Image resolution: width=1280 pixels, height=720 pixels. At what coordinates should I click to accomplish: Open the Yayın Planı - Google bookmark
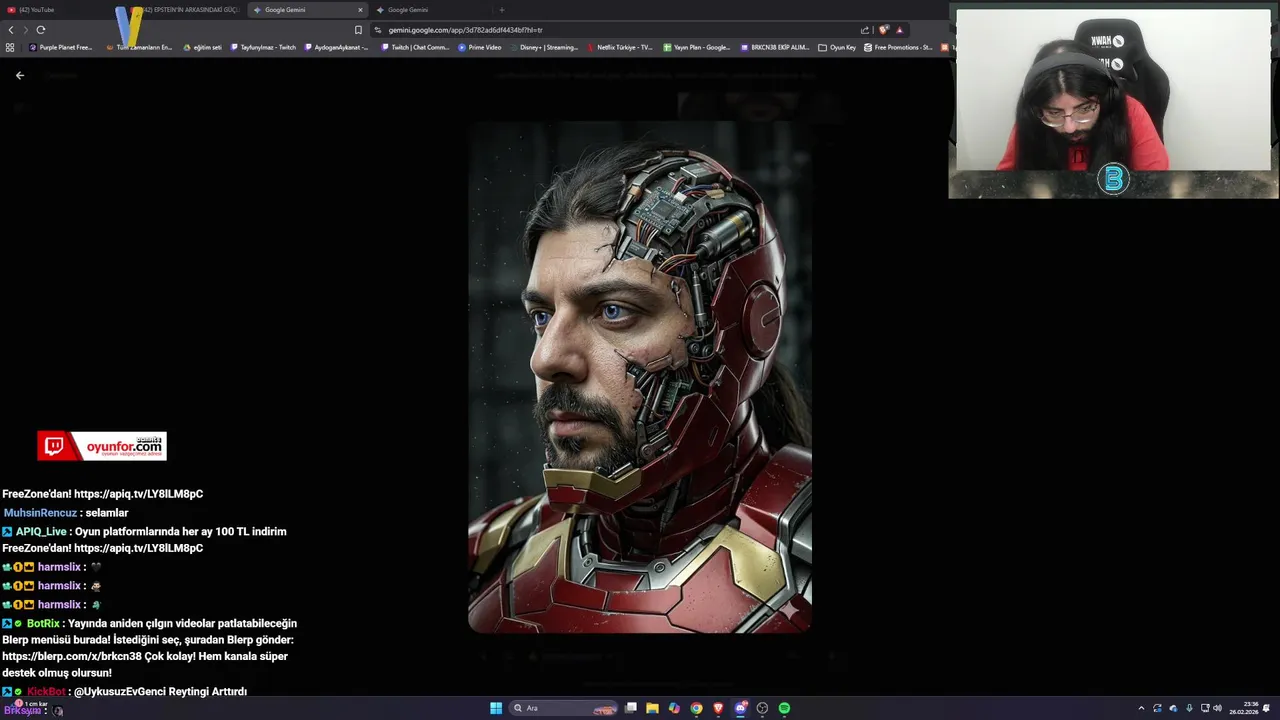[x=696, y=47]
